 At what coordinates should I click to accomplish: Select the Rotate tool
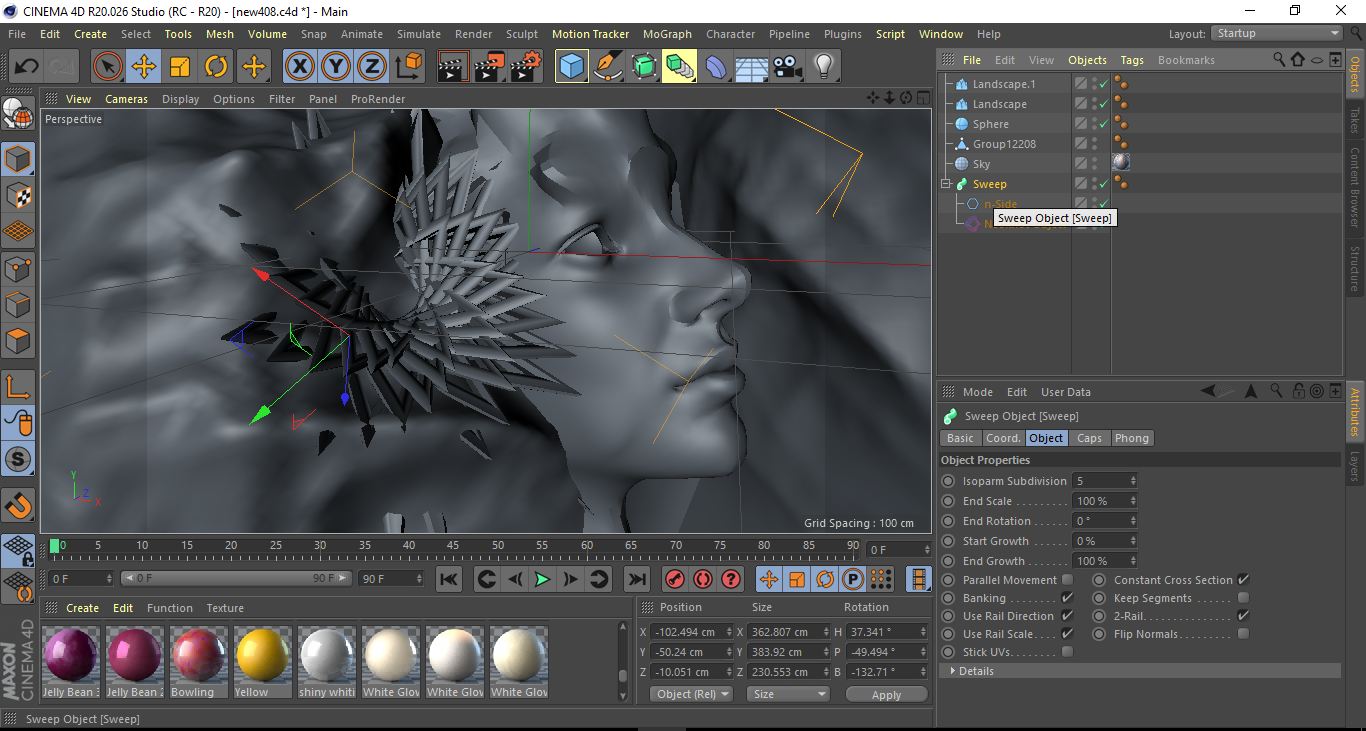216,67
